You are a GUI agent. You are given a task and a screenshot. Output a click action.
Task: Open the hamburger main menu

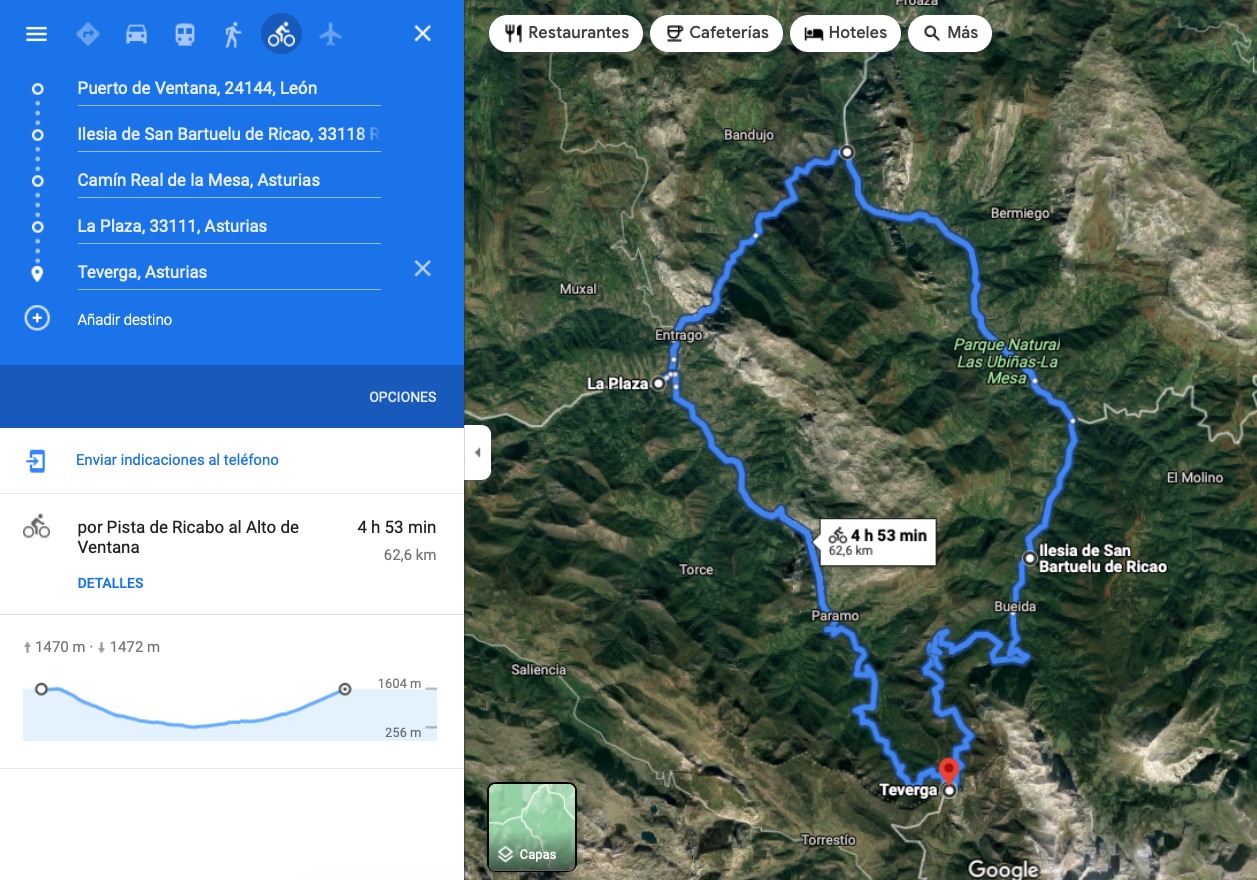tap(36, 34)
